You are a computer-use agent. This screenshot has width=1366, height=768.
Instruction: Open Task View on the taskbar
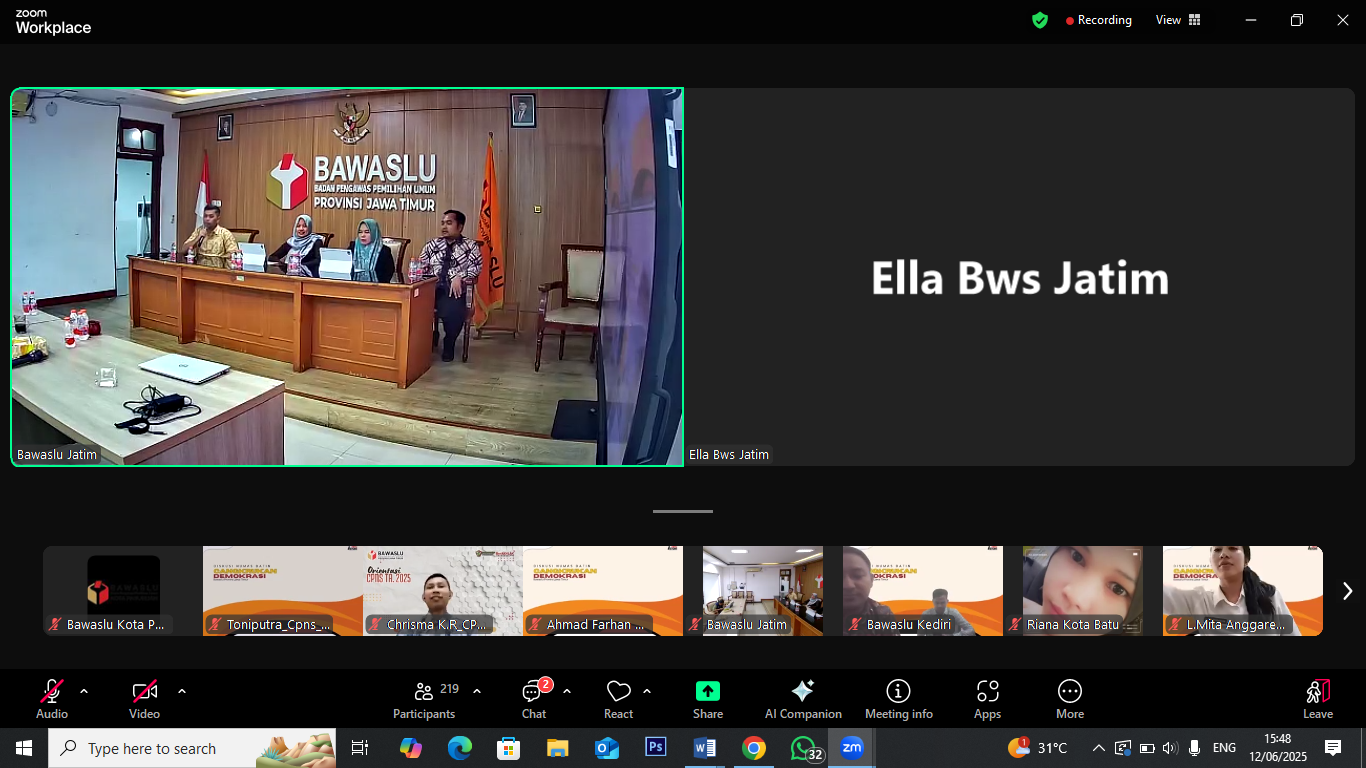tap(360, 748)
